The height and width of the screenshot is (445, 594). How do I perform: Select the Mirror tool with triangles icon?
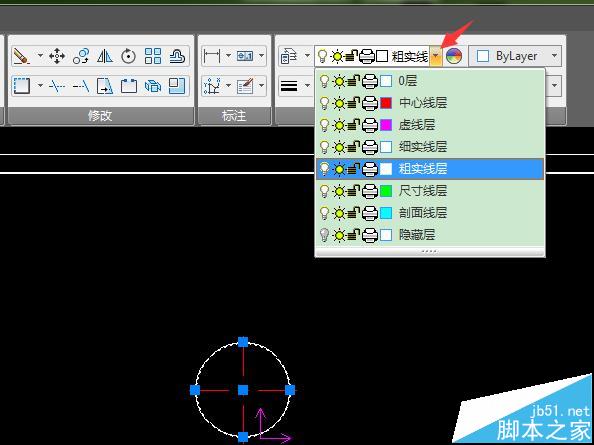(105, 56)
